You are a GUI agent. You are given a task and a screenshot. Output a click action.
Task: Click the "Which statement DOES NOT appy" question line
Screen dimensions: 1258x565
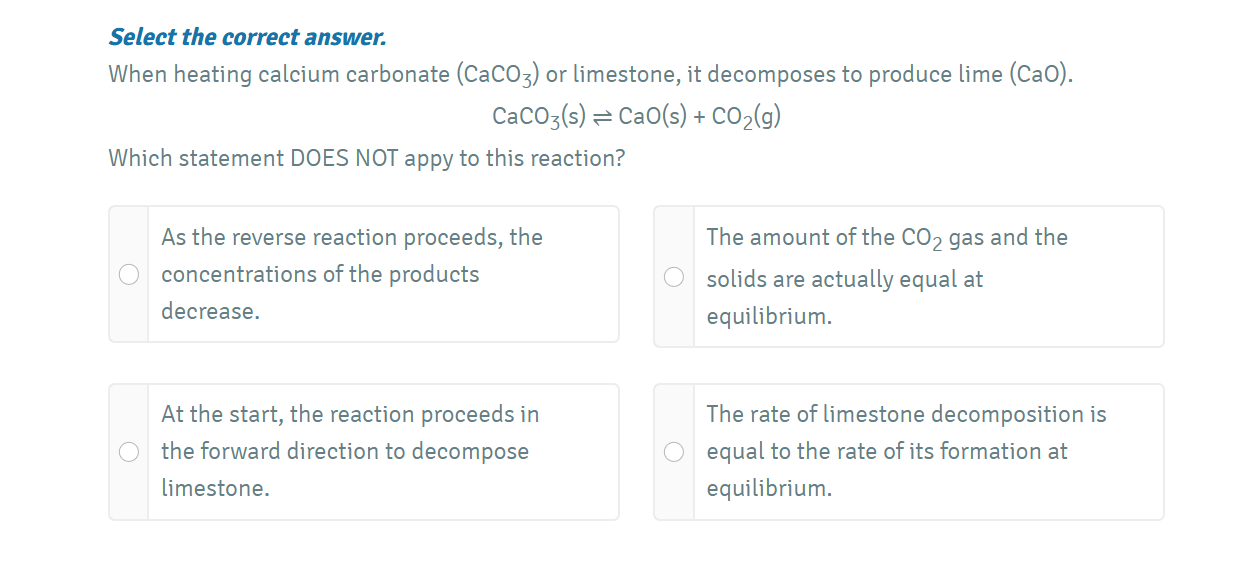coord(366,158)
